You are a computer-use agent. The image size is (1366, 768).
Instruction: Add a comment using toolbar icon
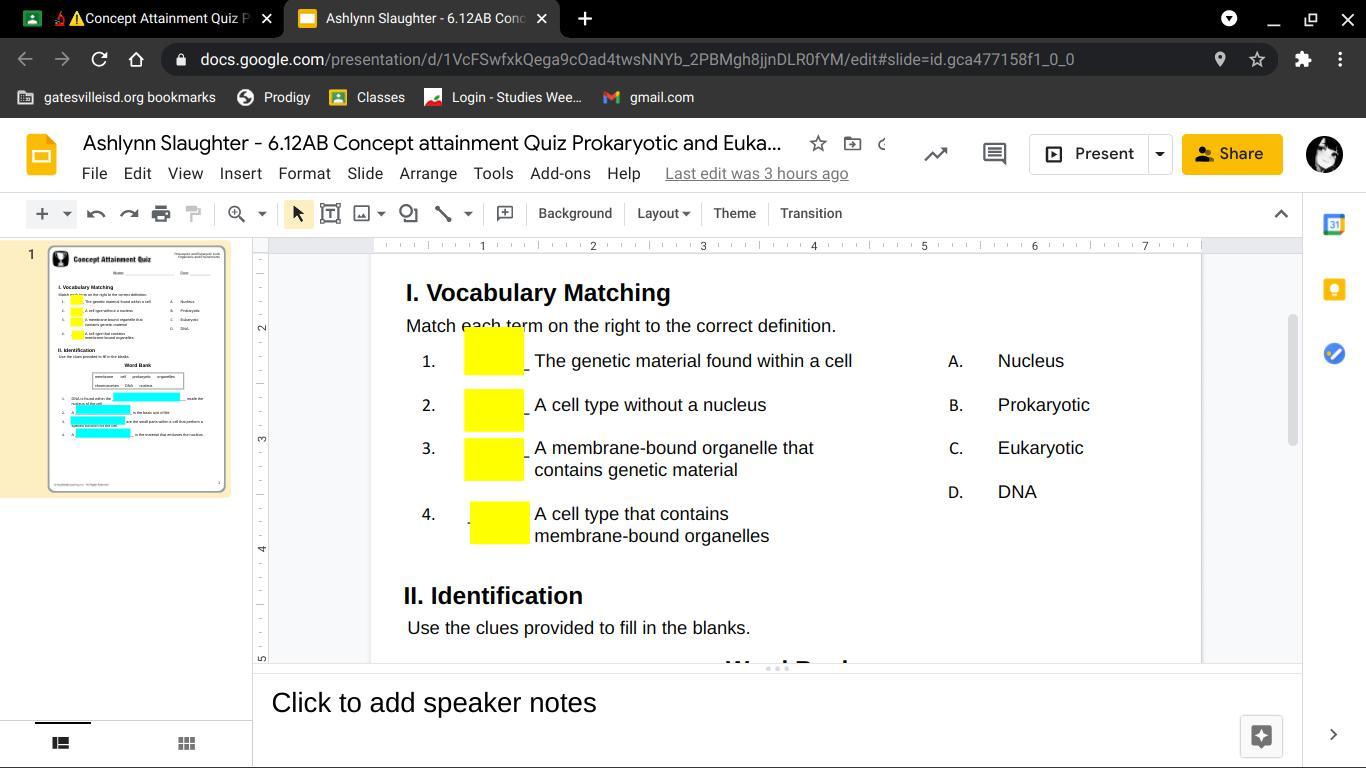click(x=505, y=213)
